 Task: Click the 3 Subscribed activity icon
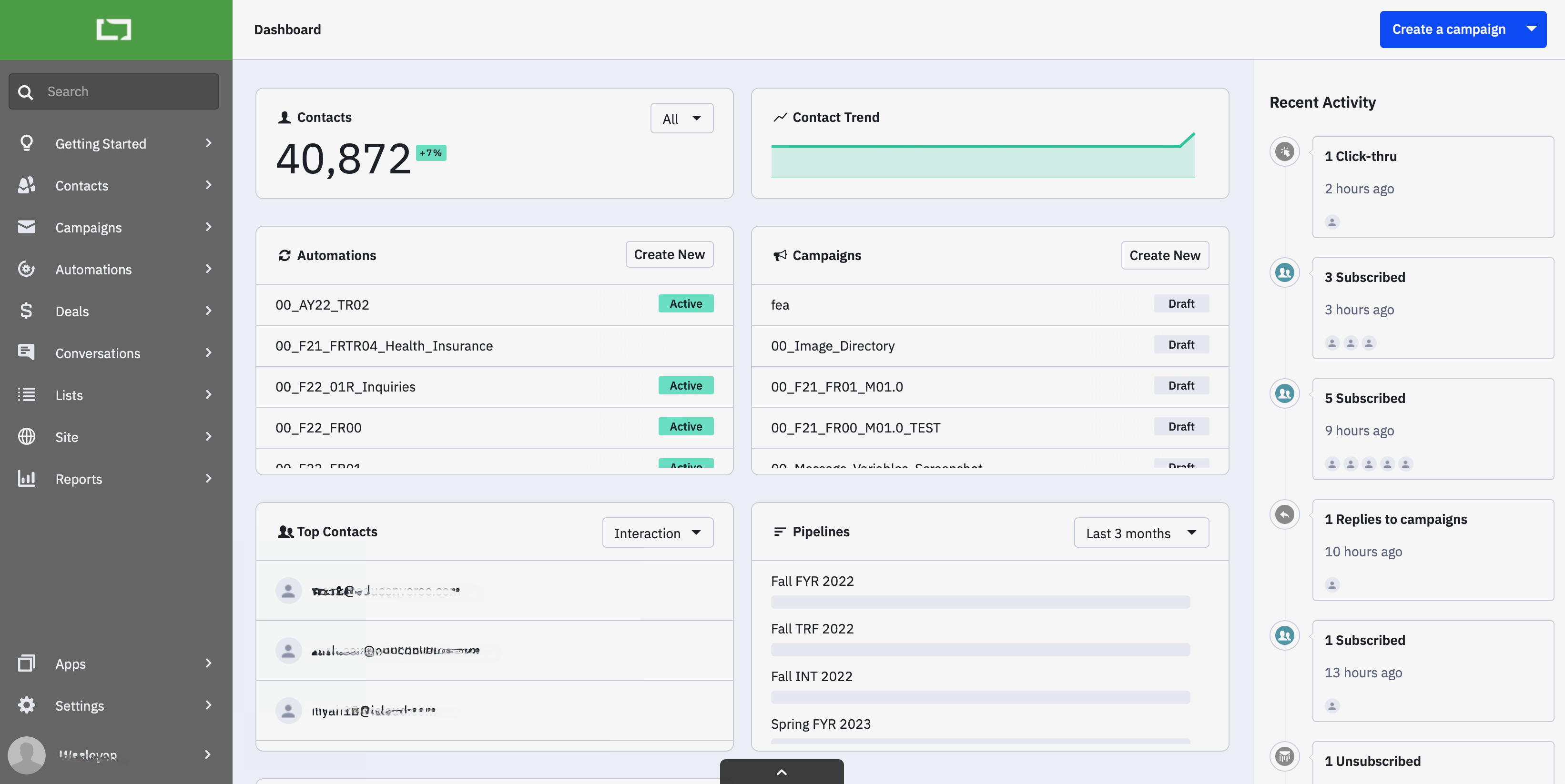point(1284,272)
